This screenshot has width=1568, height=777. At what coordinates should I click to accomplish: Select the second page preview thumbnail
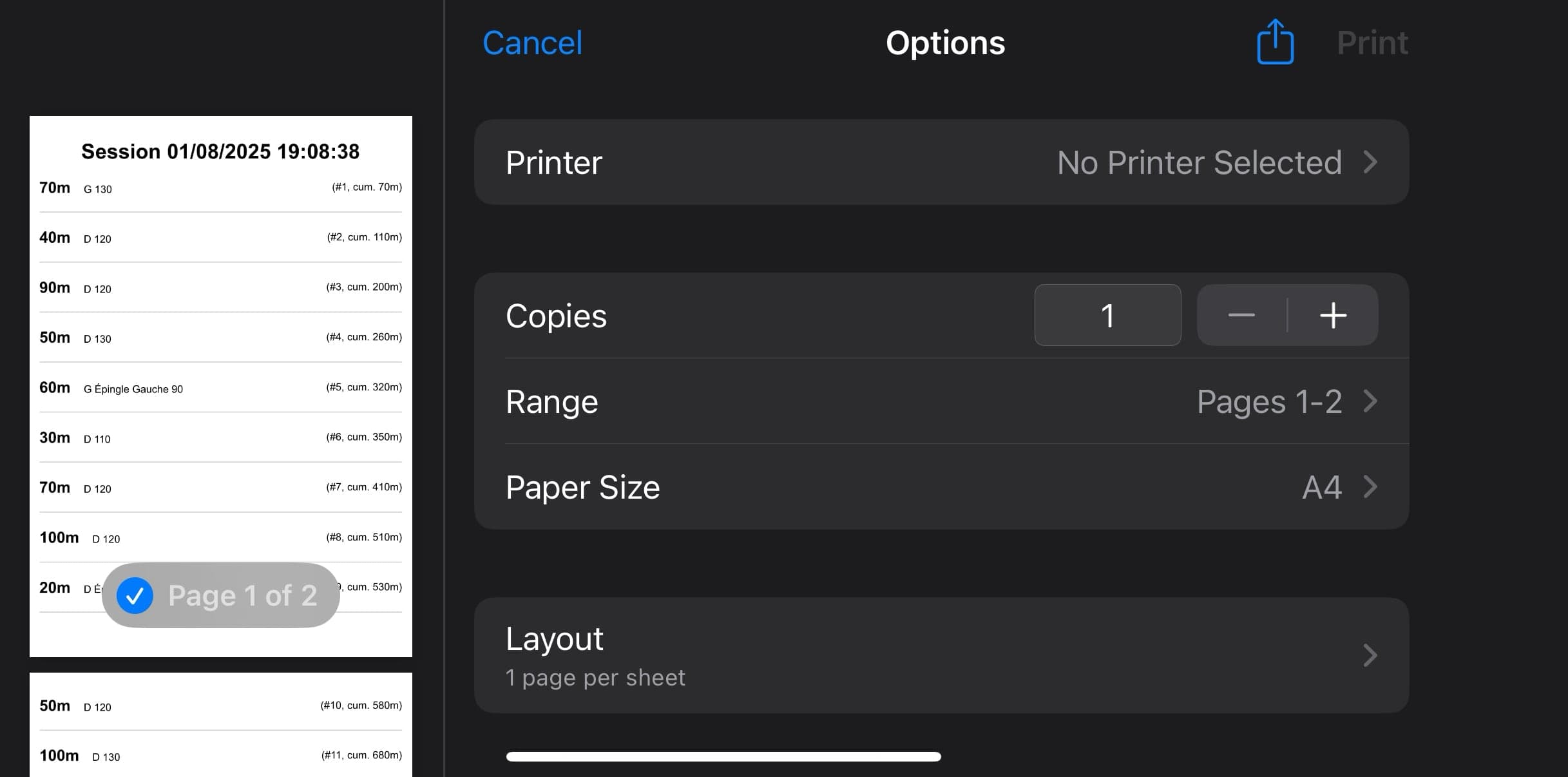[220, 725]
